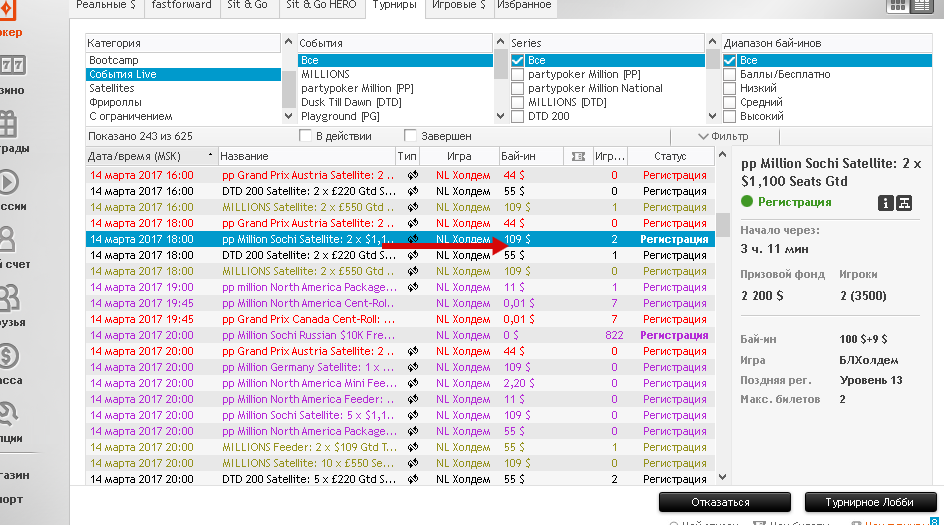Check 'MILLIONS [DTD]' series checkbox
The image size is (944, 525).
(517, 102)
